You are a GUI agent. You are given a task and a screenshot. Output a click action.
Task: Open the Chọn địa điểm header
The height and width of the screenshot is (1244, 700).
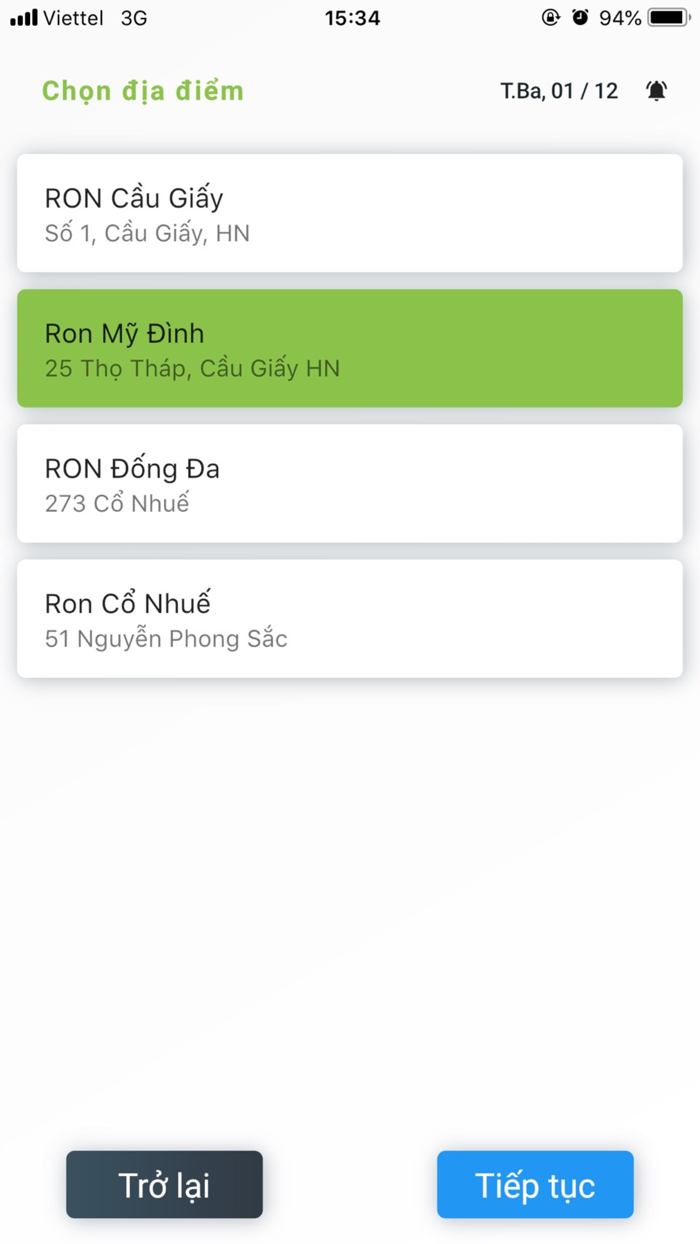click(142, 91)
